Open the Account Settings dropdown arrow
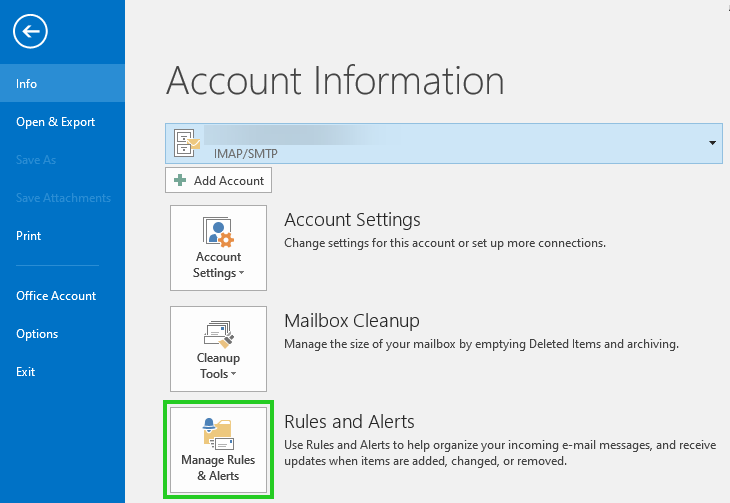 tap(239, 274)
